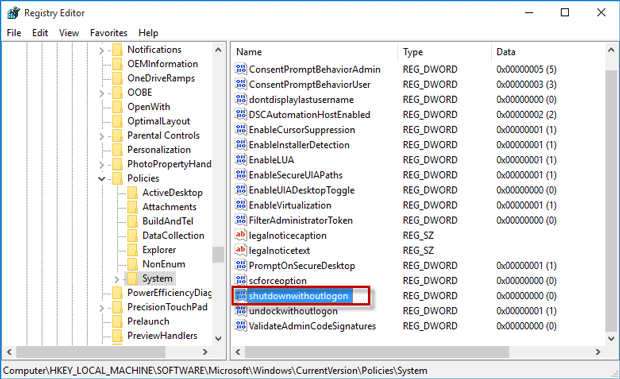Select the BuildAndTel key
This screenshot has width=620, height=379.
click(x=168, y=221)
